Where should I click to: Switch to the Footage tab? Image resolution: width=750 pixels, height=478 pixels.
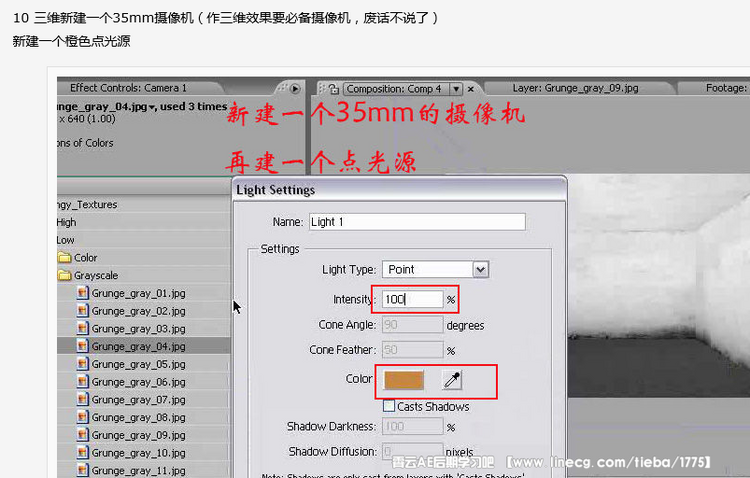click(726, 88)
